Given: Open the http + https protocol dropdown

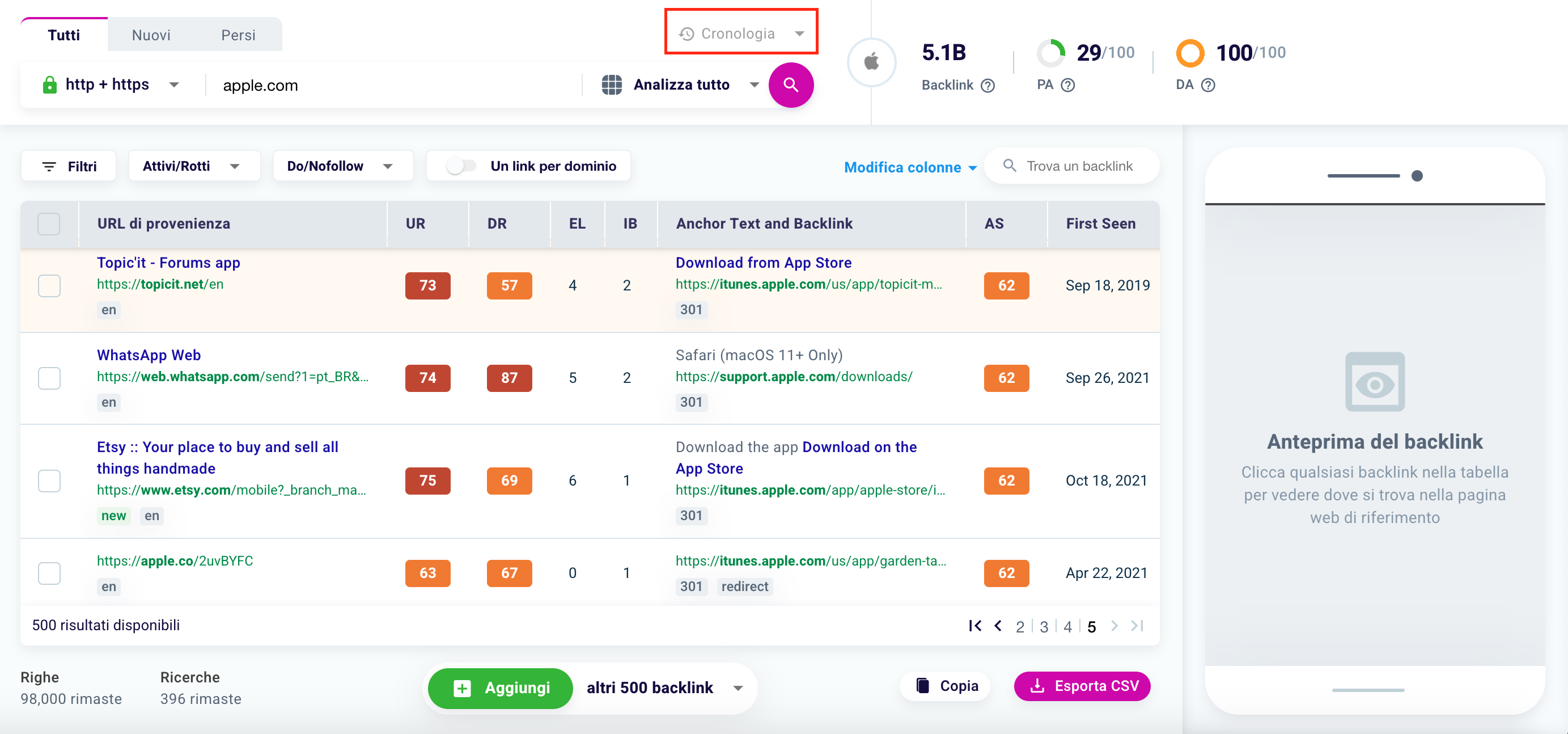Looking at the screenshot, I should tap(110, 85).
